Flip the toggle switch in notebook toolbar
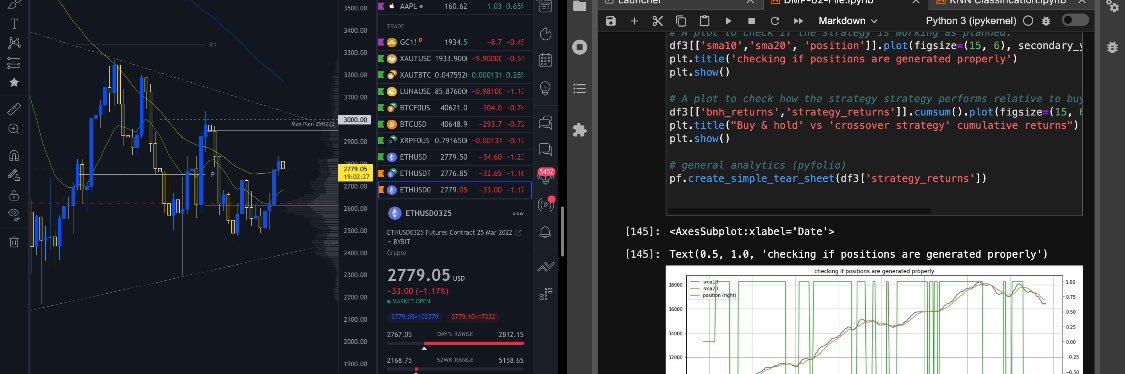This screenshot has width=1125, height=374. pos(1075,20)
